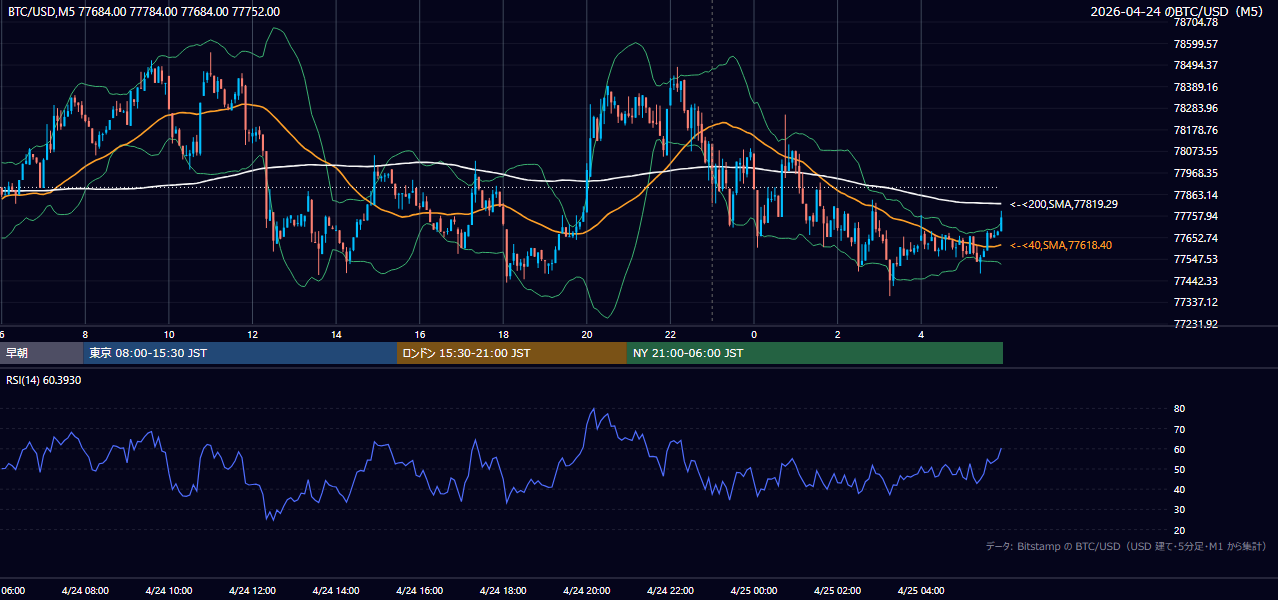Viewport: 1278px width, 600px height.
Task: Select the 早朝 session bar
Action: tap(42, 353)
